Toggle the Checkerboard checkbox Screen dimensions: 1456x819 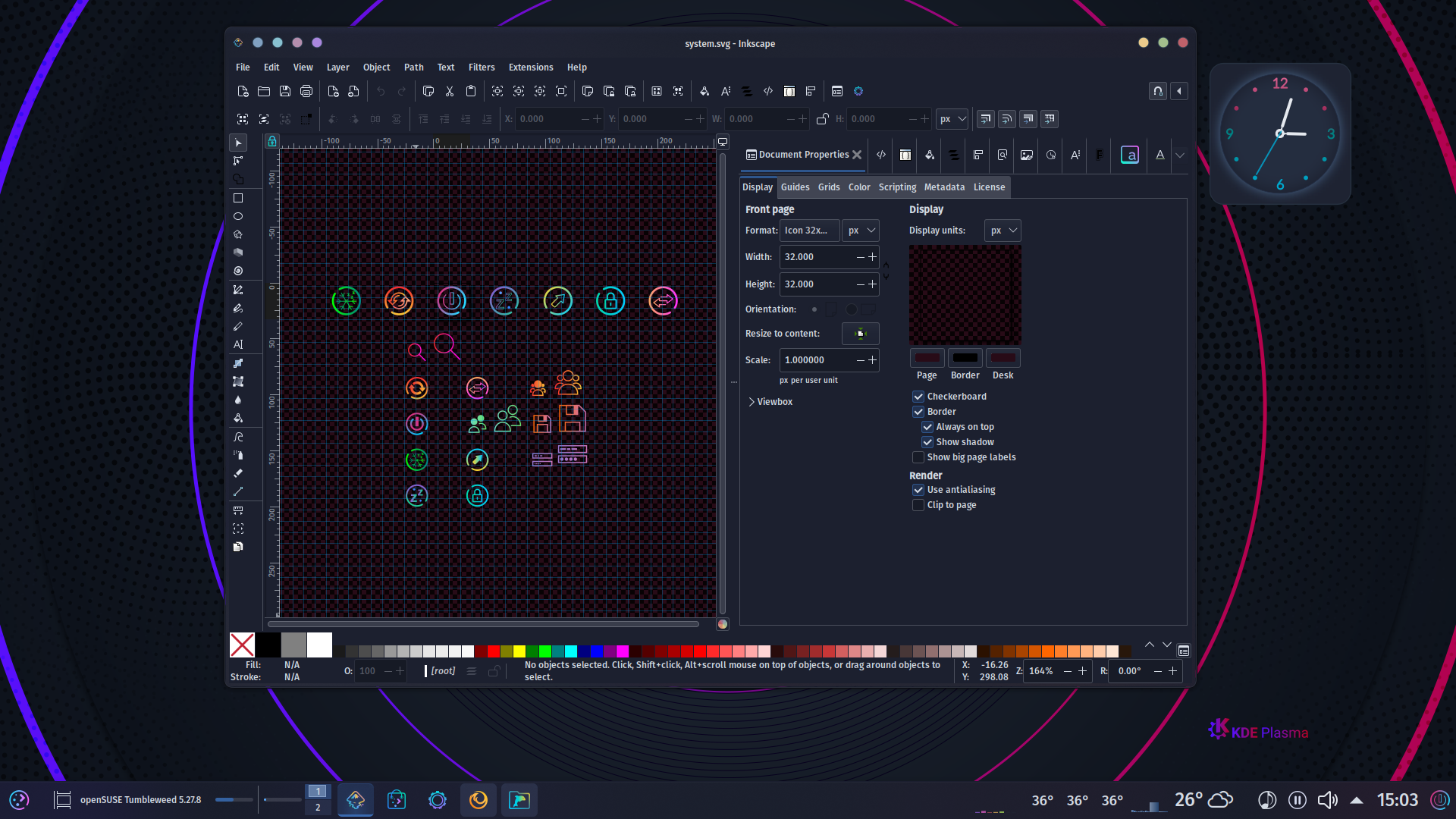tap(918, 397)
